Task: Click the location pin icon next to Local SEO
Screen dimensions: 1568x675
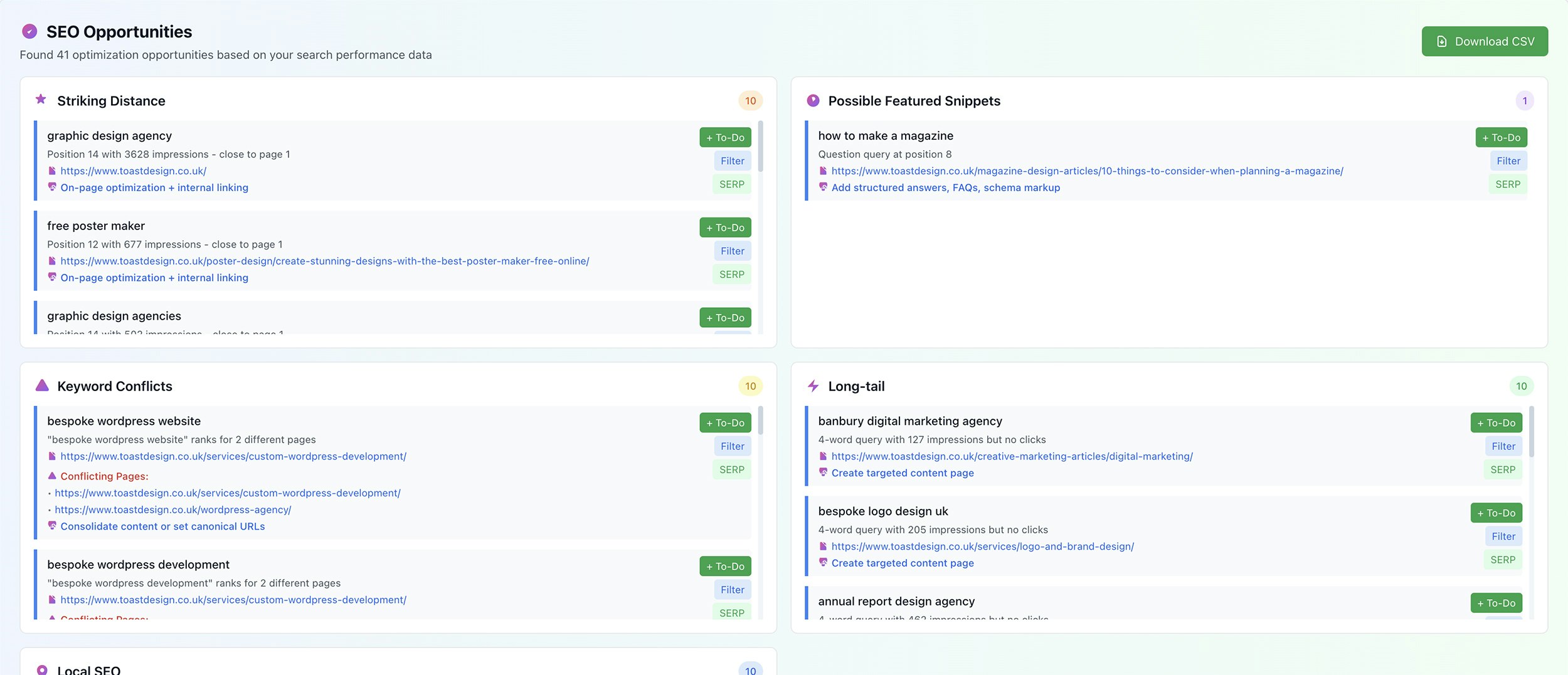Action: point(41,669)
